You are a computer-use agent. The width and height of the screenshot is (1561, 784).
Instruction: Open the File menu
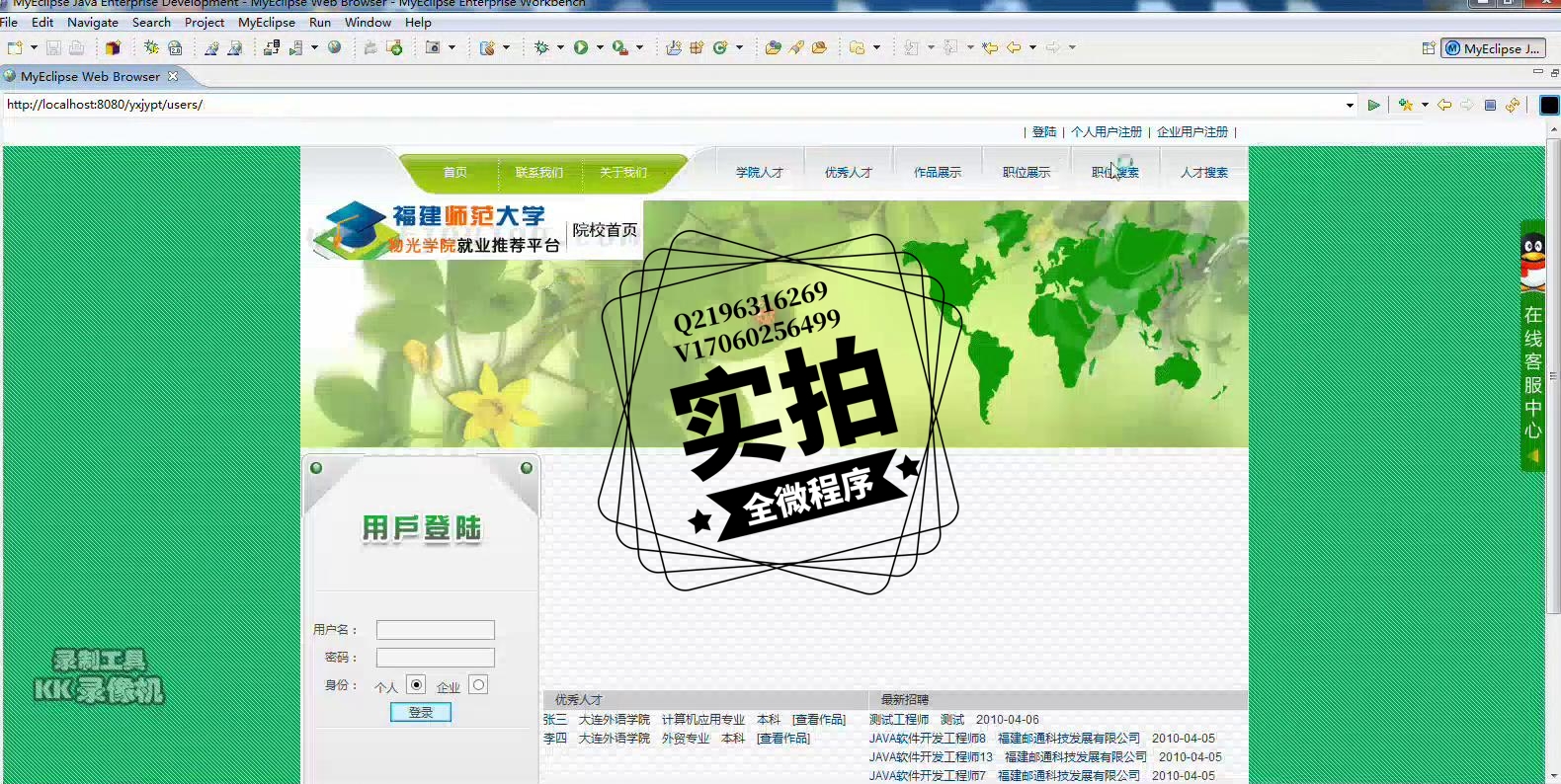click(x=9, y=22)
